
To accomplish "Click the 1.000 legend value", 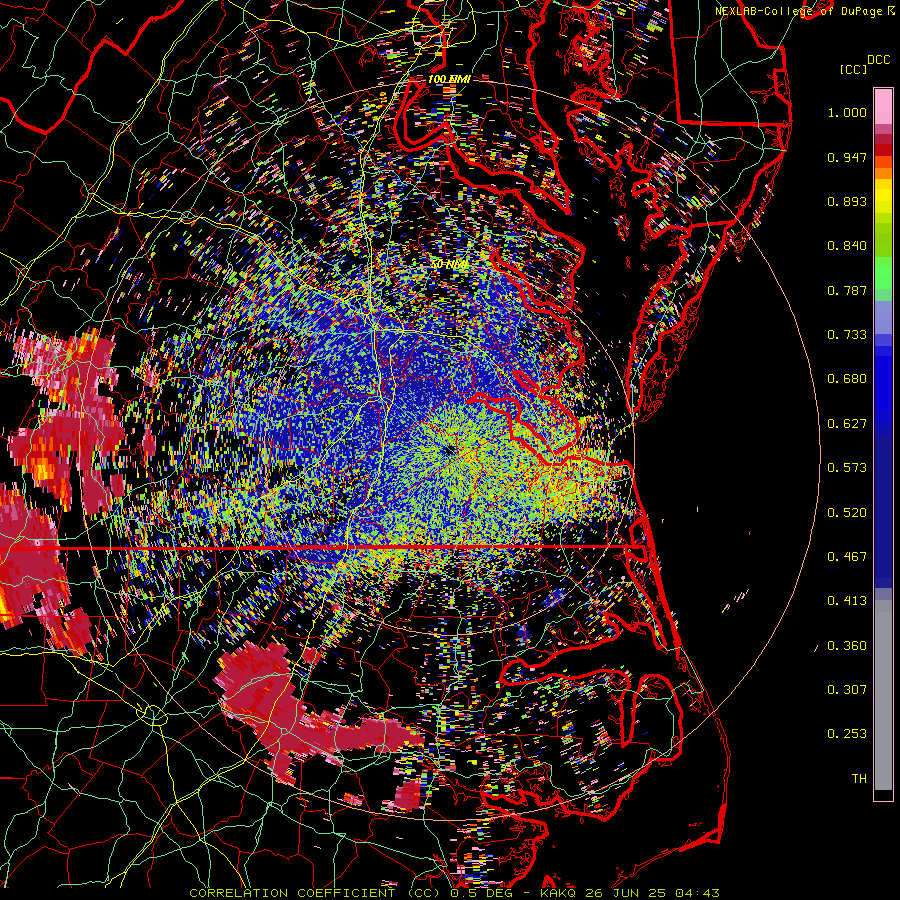I will 847,112.
